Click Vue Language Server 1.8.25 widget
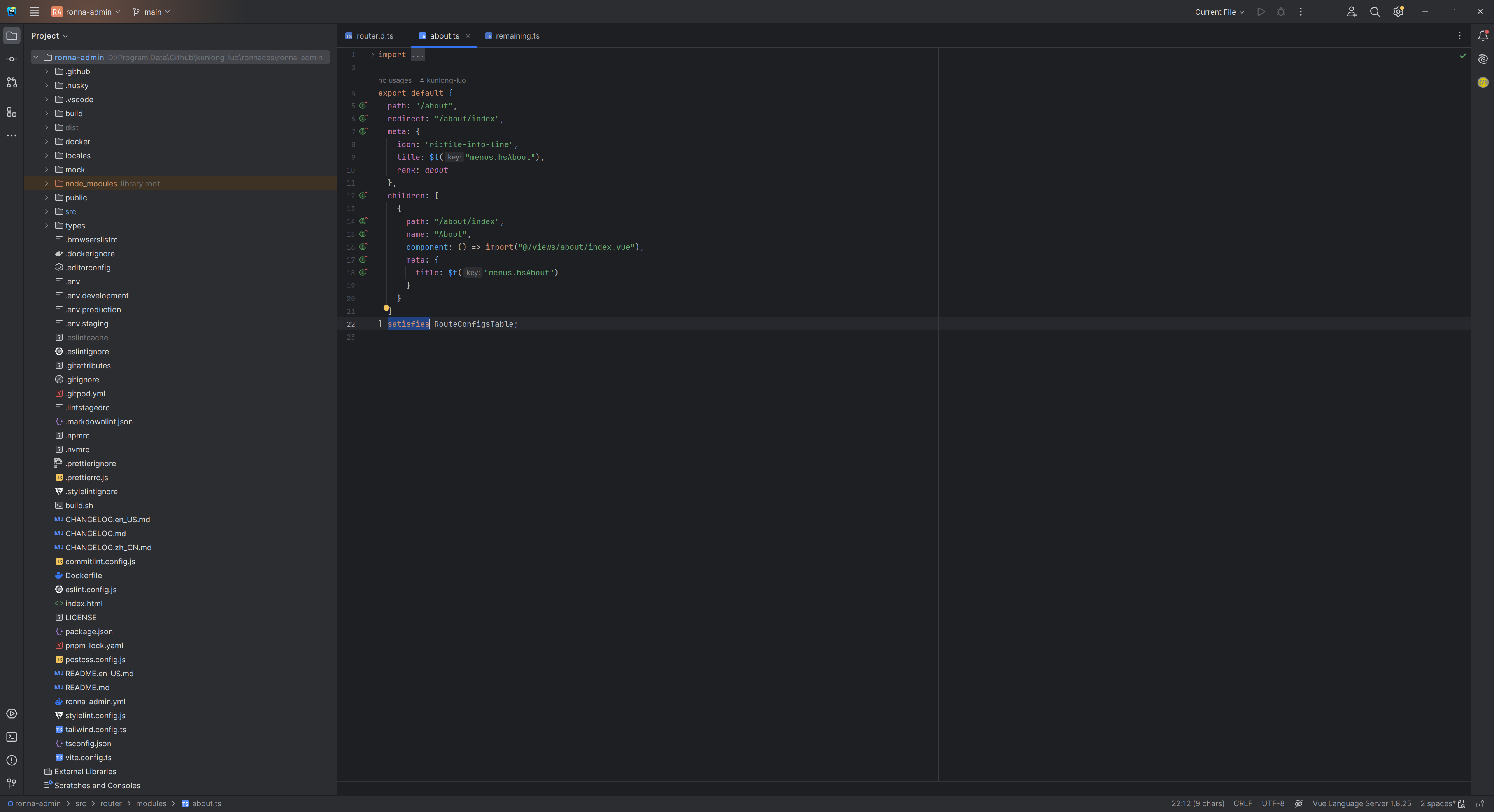This screenshot has height=812, width=1494. [1362, 804]
